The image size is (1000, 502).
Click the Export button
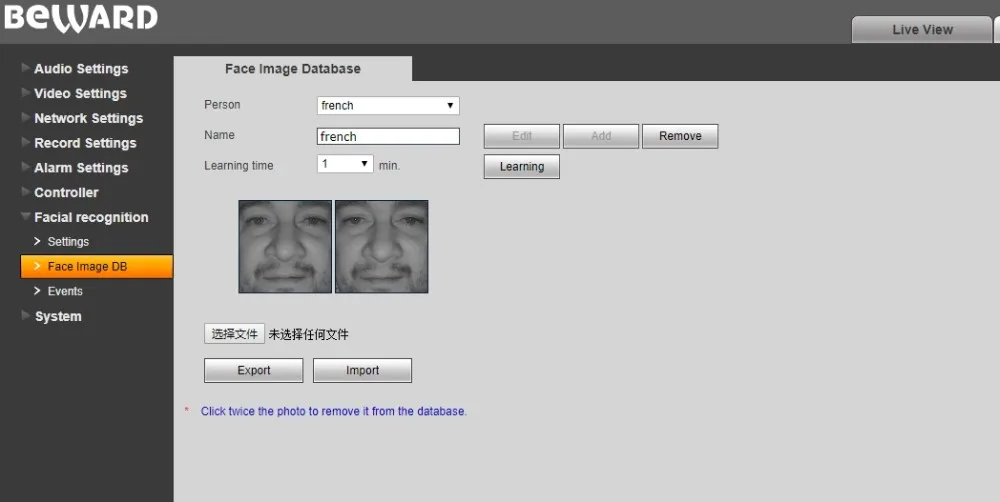click(253, 371)
